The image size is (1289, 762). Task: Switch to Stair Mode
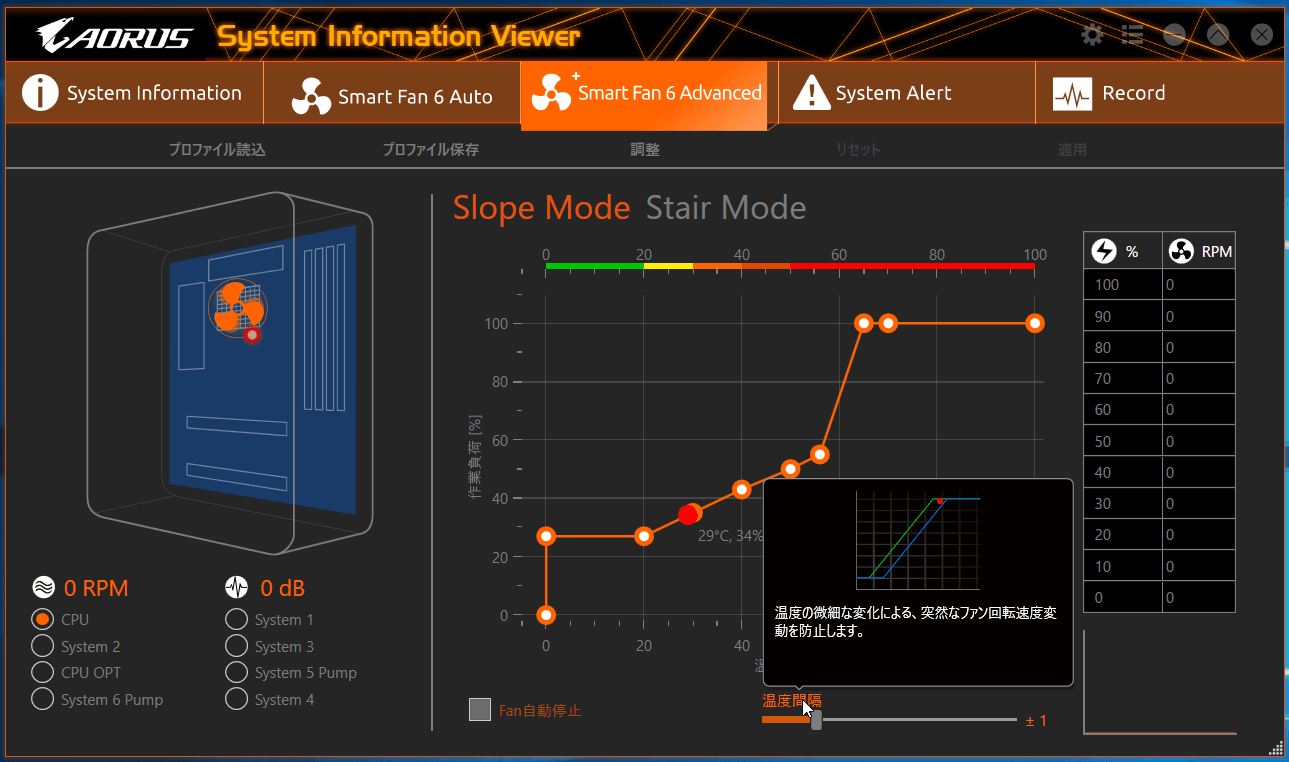tap(726, 208)
